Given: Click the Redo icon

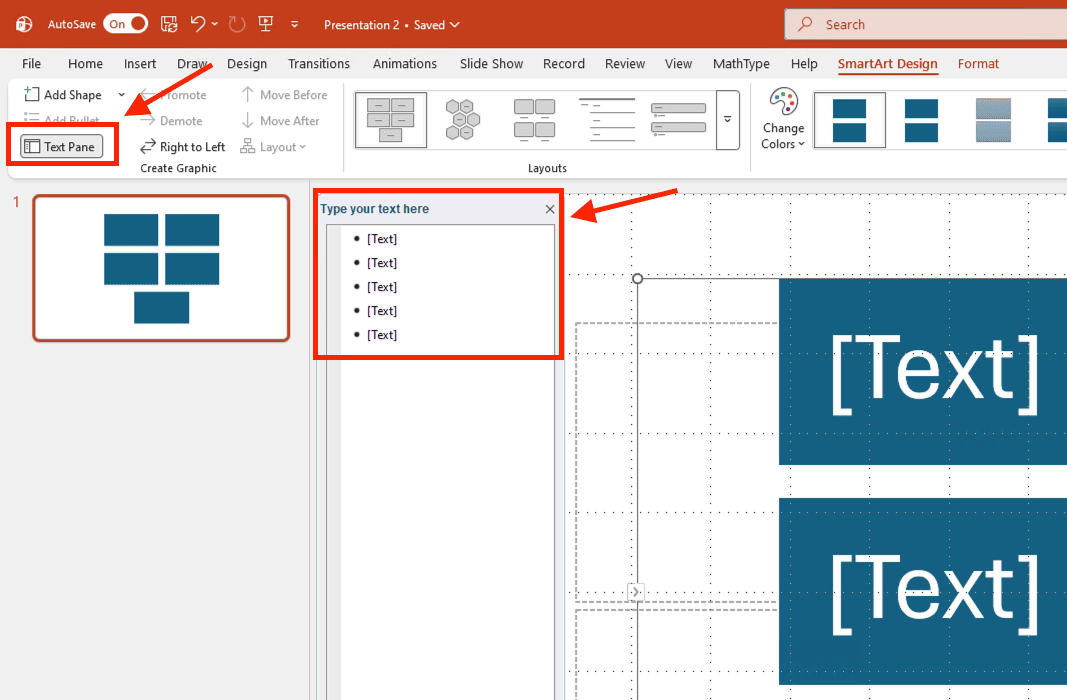Looking at the screenshot, I should click(237, 24).
